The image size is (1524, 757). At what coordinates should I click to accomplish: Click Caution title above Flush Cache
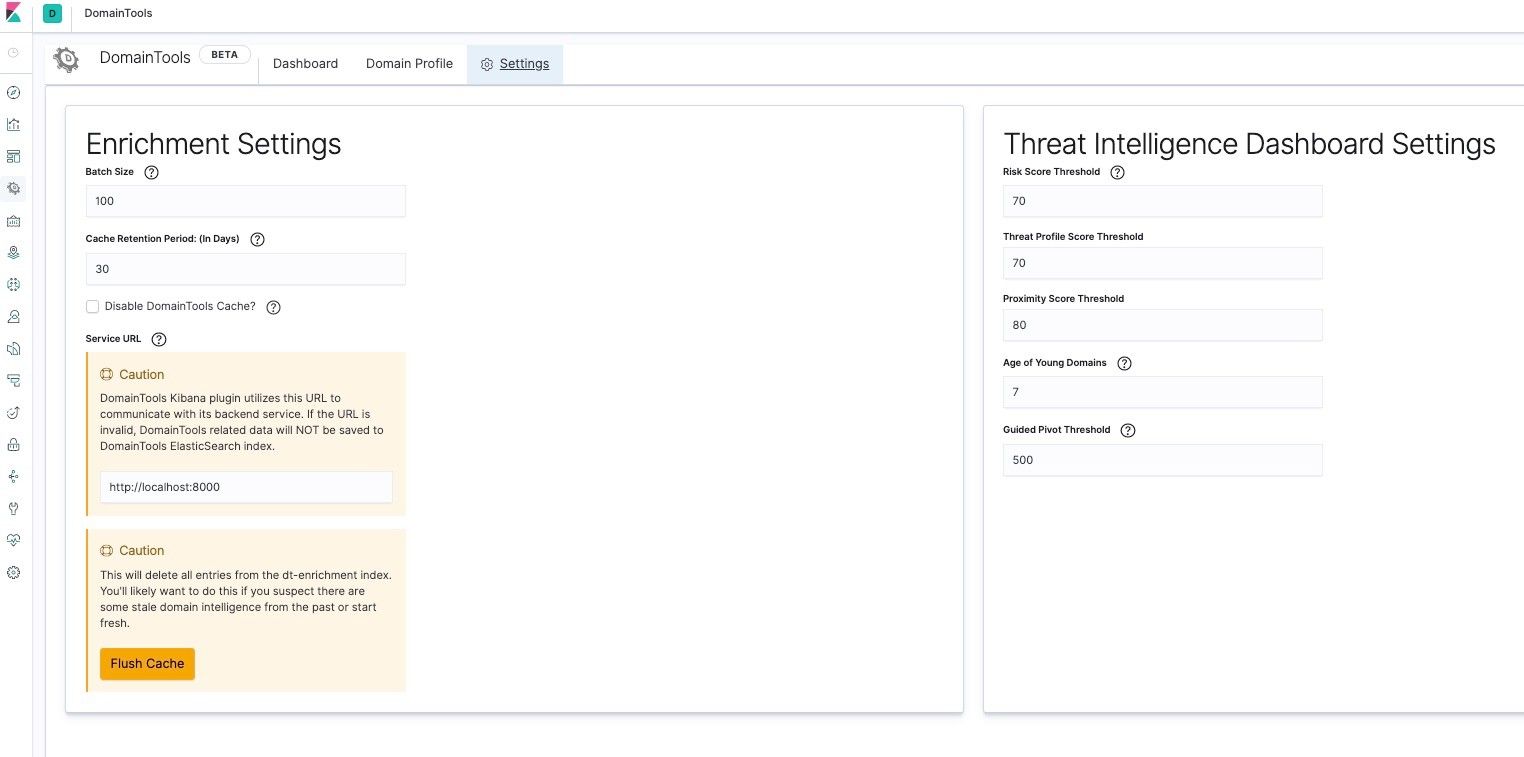(142, 550)
